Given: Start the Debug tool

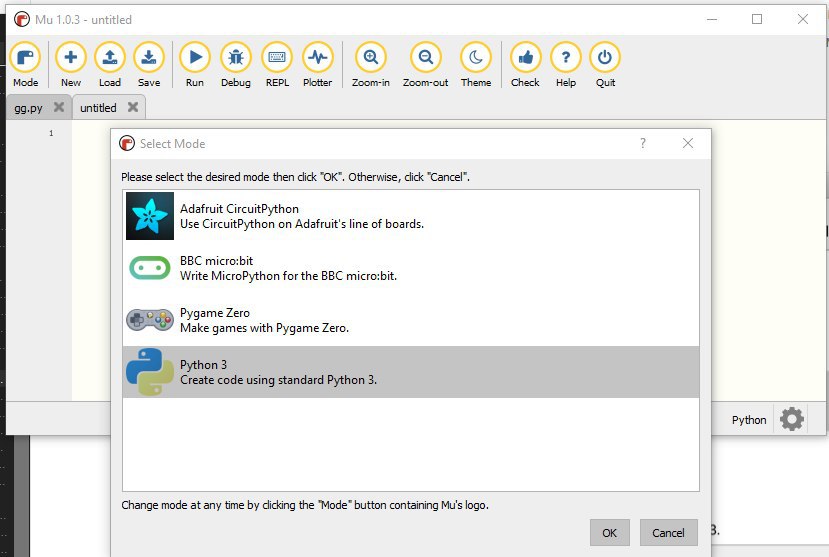Looking at the screenshot, I should pyautogui.click(x=236, y=64).
